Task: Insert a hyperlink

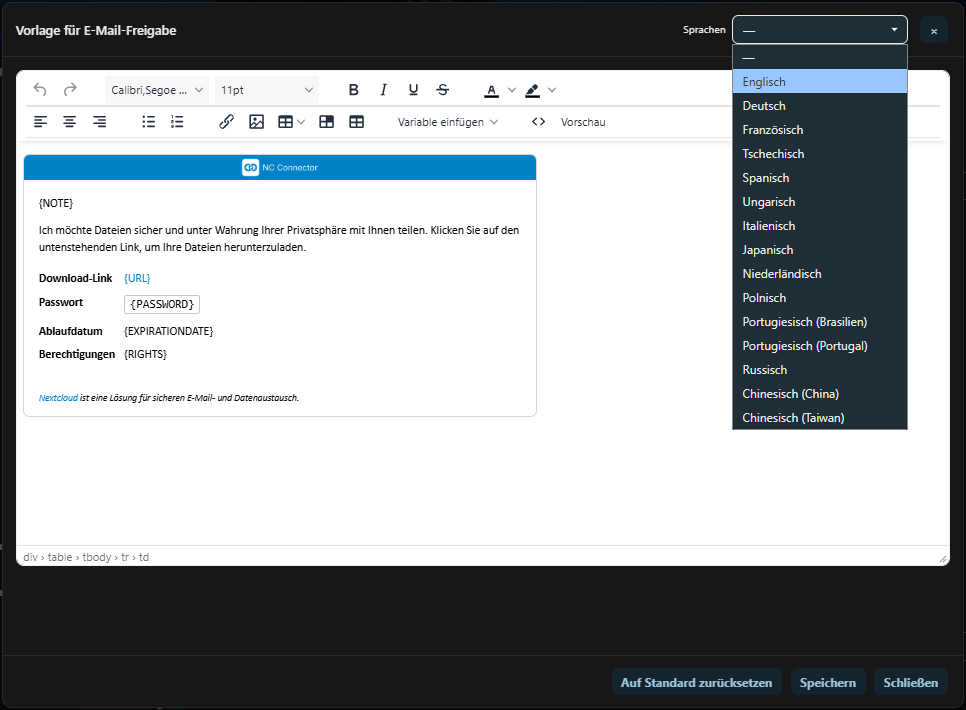Action: (x=226, y=122)
